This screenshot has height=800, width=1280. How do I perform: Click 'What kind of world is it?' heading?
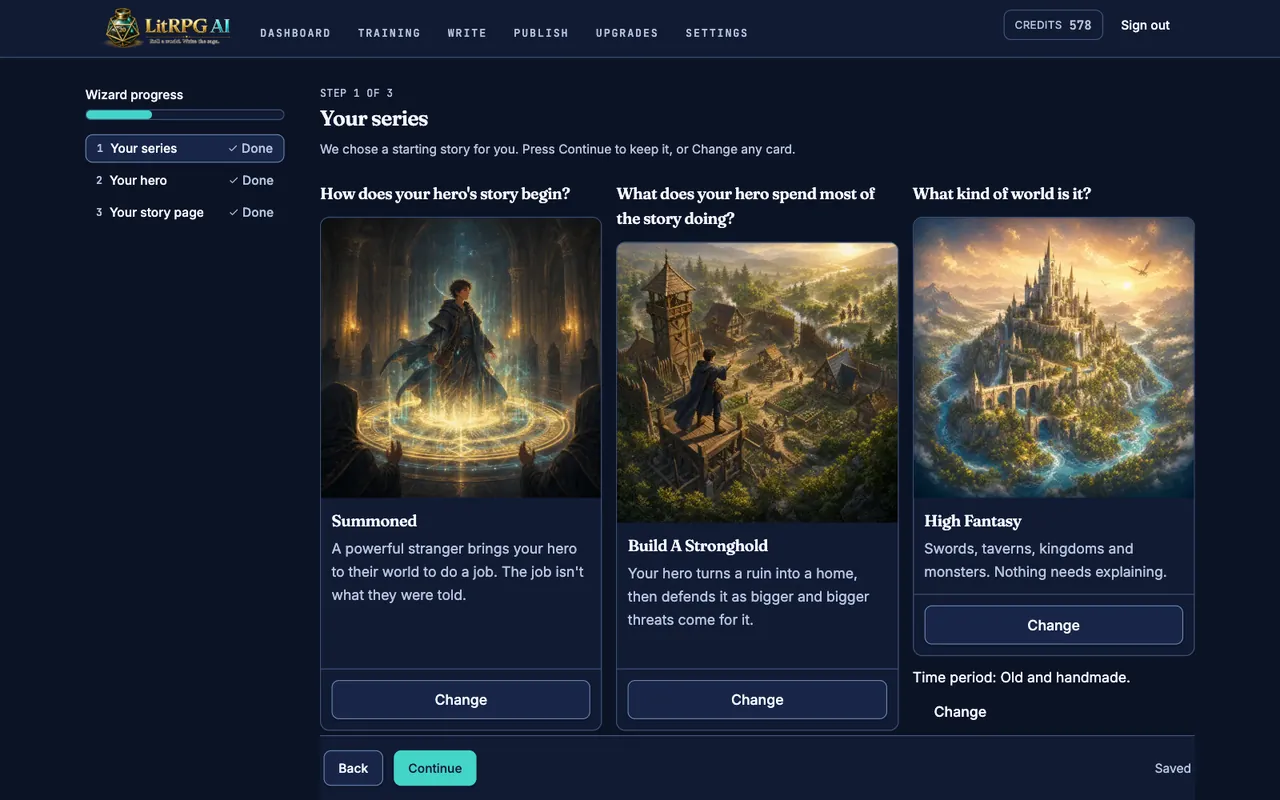tap(1002, 194)
